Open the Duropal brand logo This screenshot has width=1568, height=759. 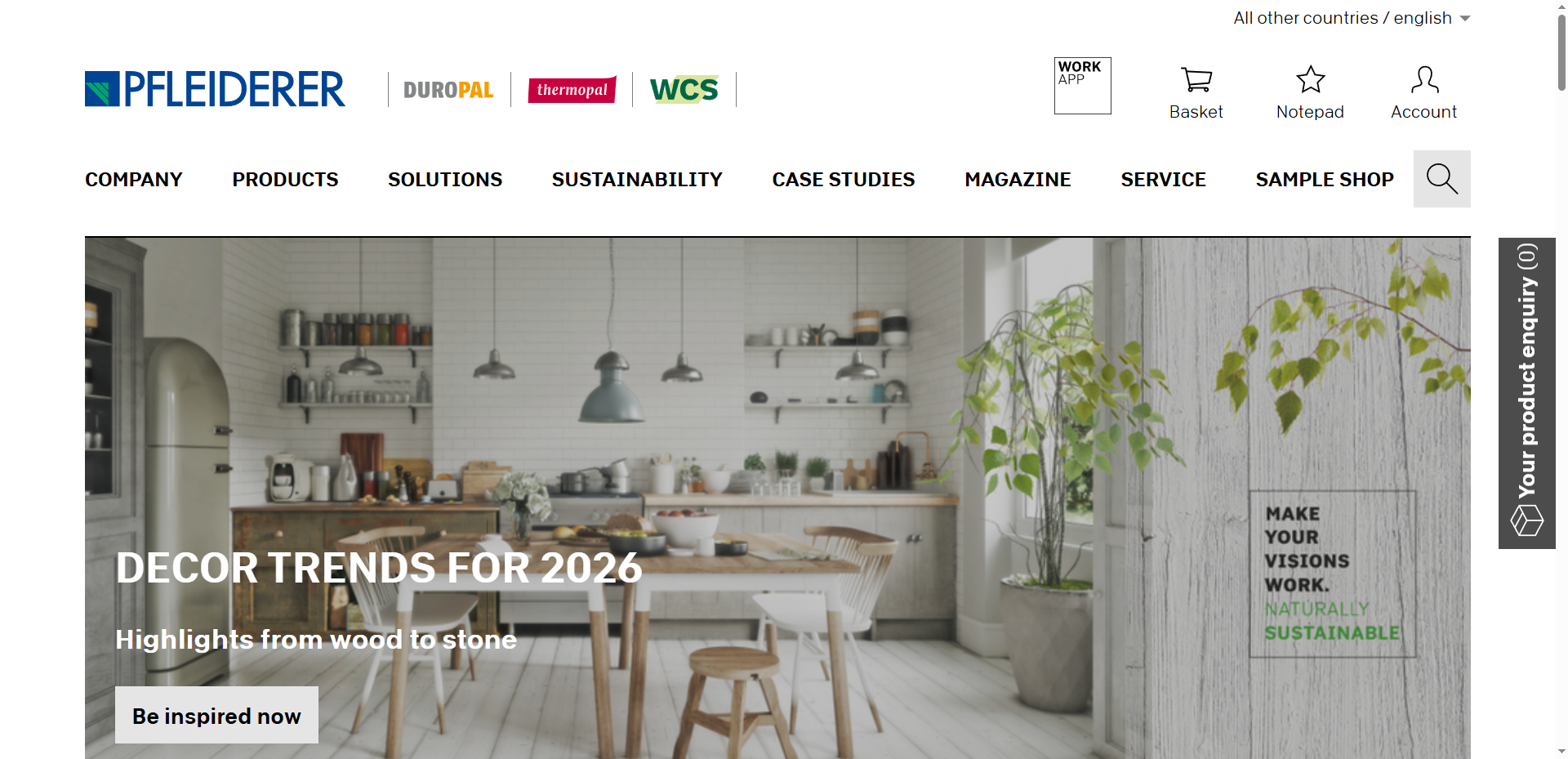(x=448, y=90)
